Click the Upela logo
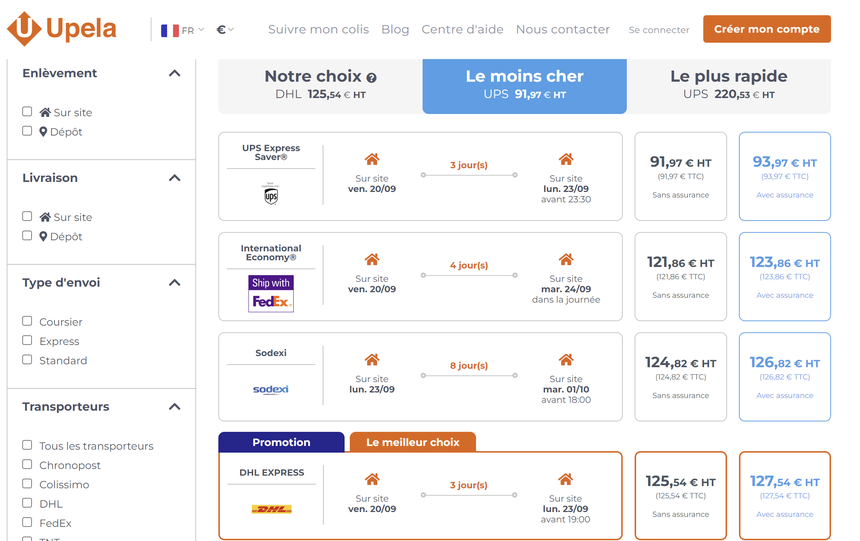The width and height of the screenshot is (860, 541). [61, 29]
